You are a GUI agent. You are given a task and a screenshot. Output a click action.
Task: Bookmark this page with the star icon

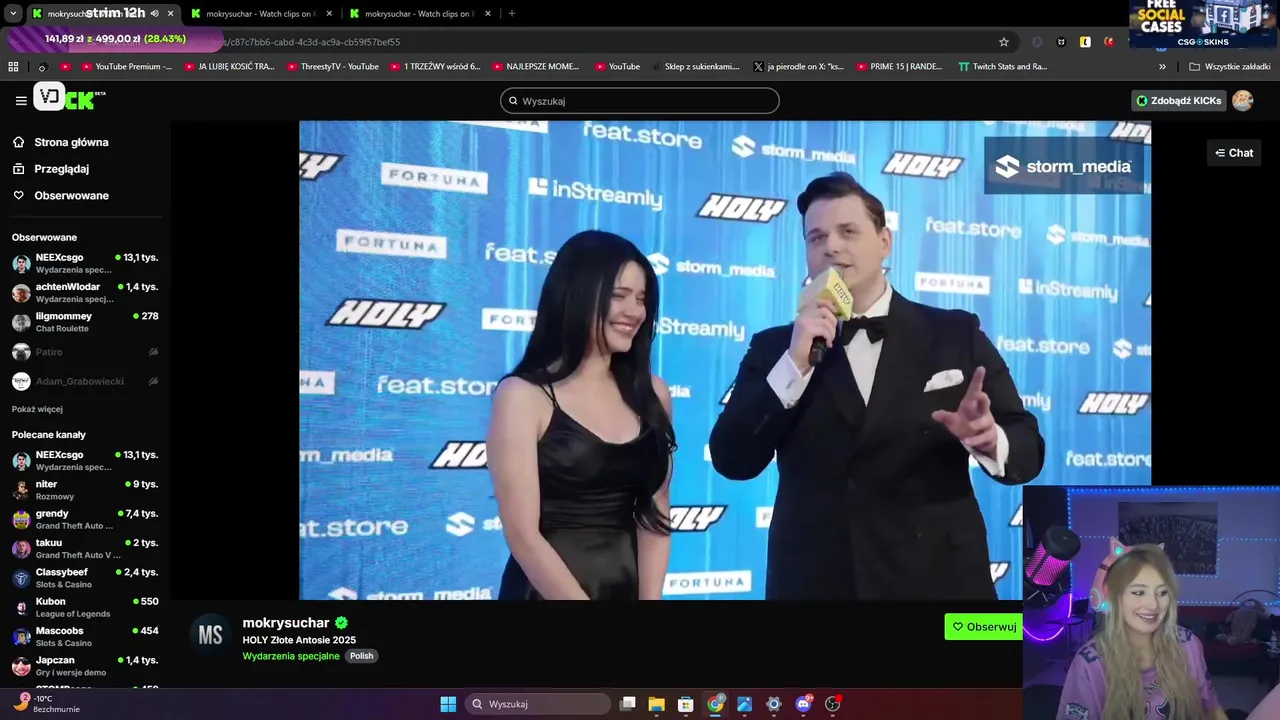pyautogui.click(x=1004, y=42)
